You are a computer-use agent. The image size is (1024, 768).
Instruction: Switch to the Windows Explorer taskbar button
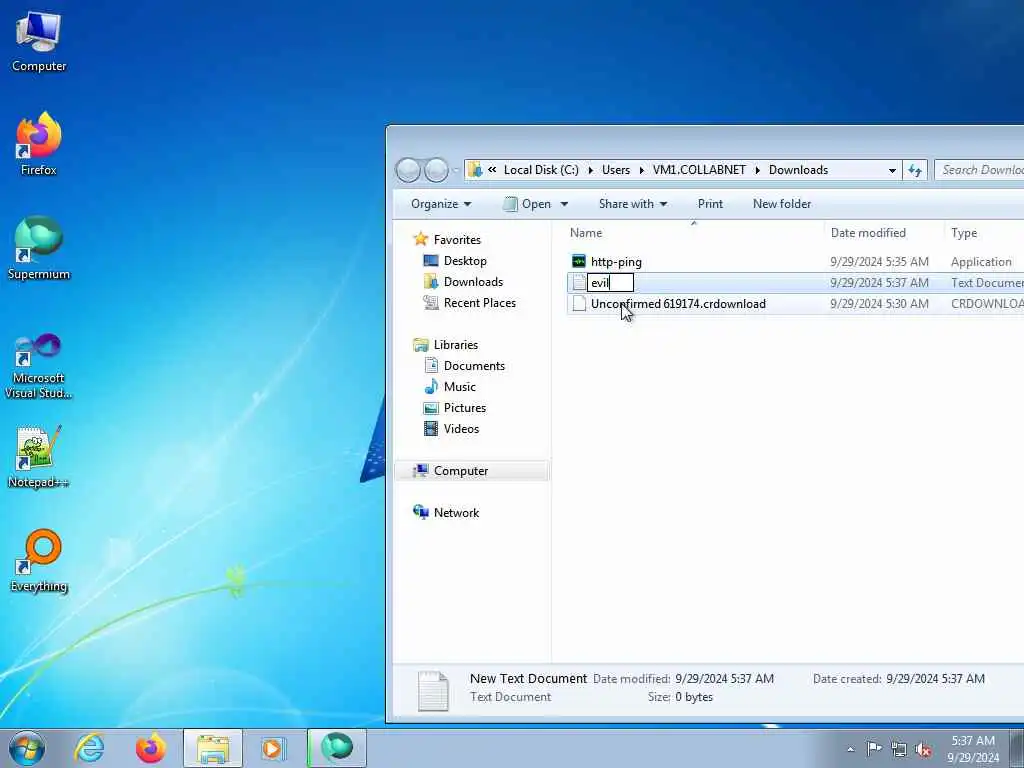click(x=212, y=748)
